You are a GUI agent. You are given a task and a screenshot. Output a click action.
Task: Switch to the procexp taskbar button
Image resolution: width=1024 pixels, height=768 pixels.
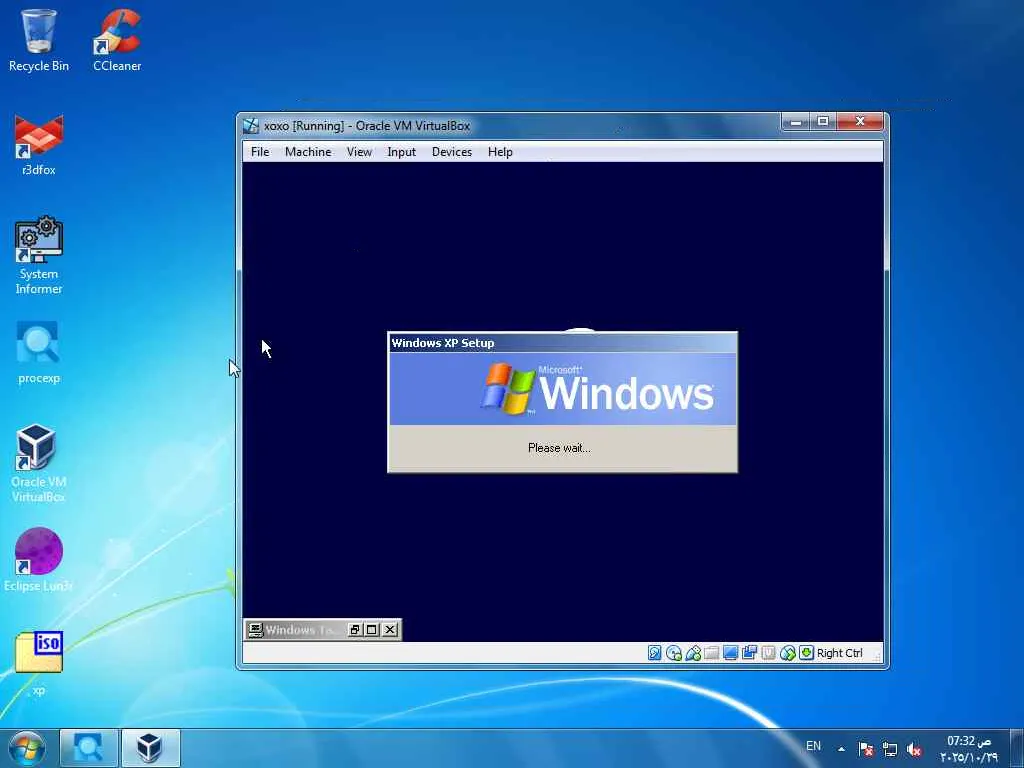point(89,748)
